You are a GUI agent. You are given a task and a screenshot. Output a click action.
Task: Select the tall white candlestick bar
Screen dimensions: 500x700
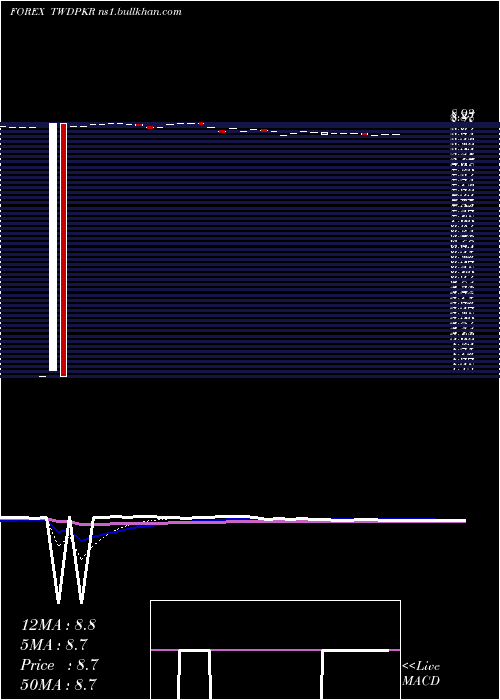pyautogui.click(x=53, y=247)
